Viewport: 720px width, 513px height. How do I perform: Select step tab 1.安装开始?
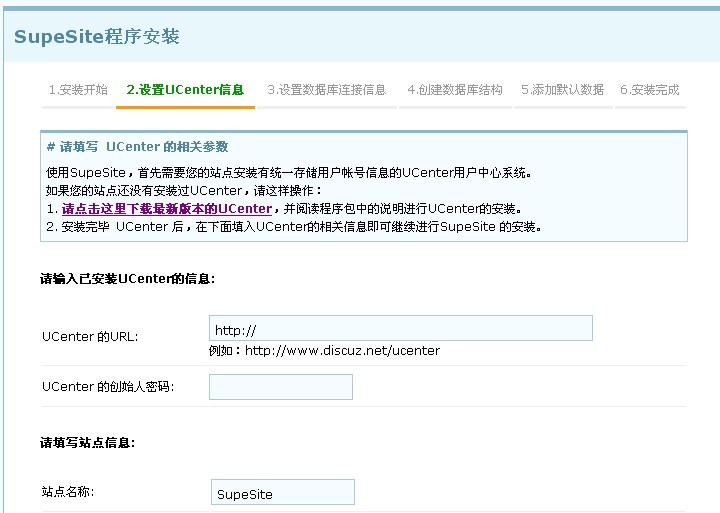(x=78, y=90)
